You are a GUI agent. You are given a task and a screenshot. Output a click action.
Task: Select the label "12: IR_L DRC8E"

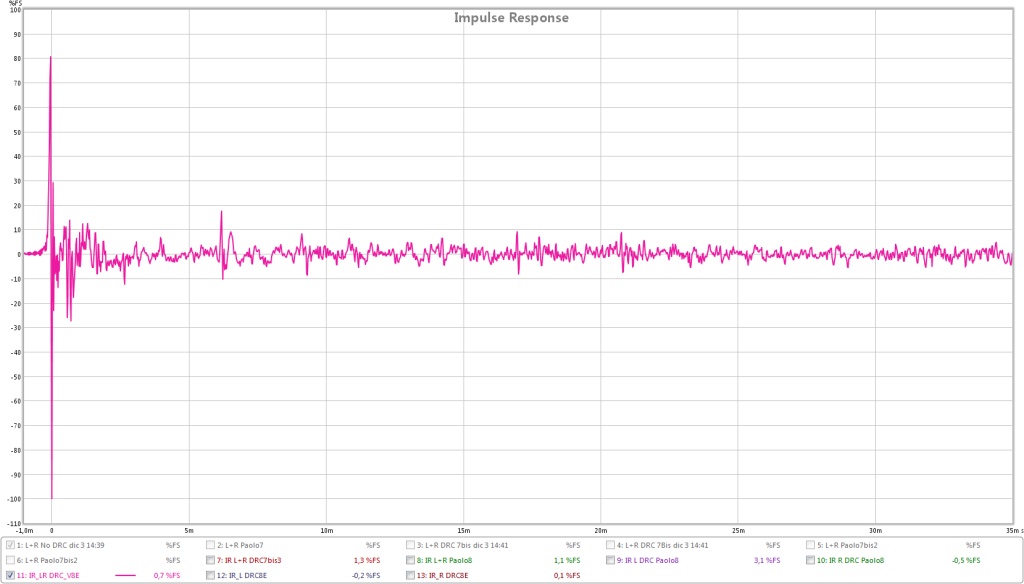point(242,576)
